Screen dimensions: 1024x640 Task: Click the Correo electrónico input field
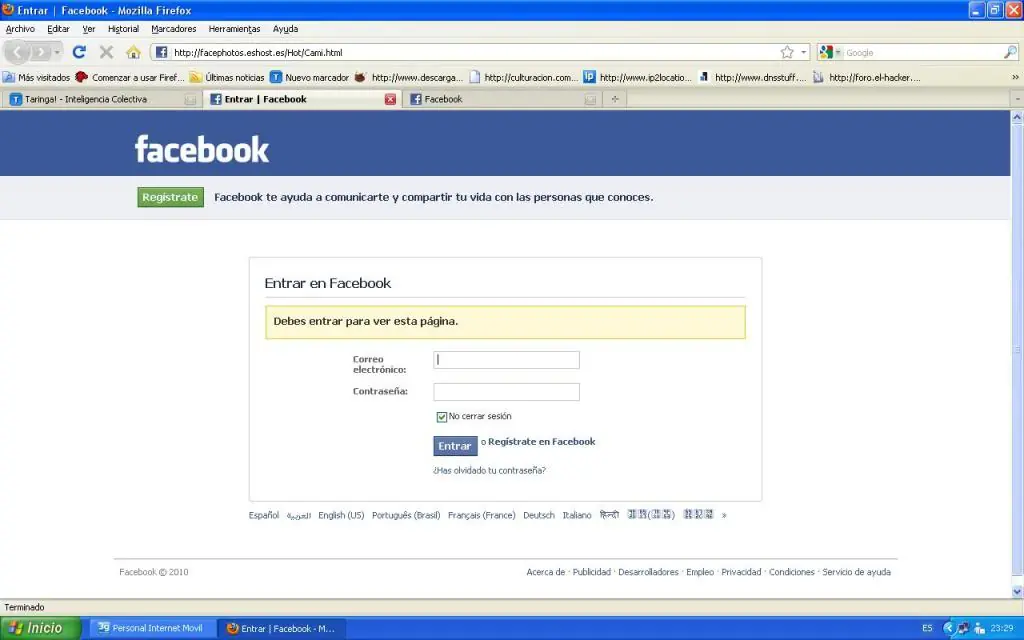[506, 360]
